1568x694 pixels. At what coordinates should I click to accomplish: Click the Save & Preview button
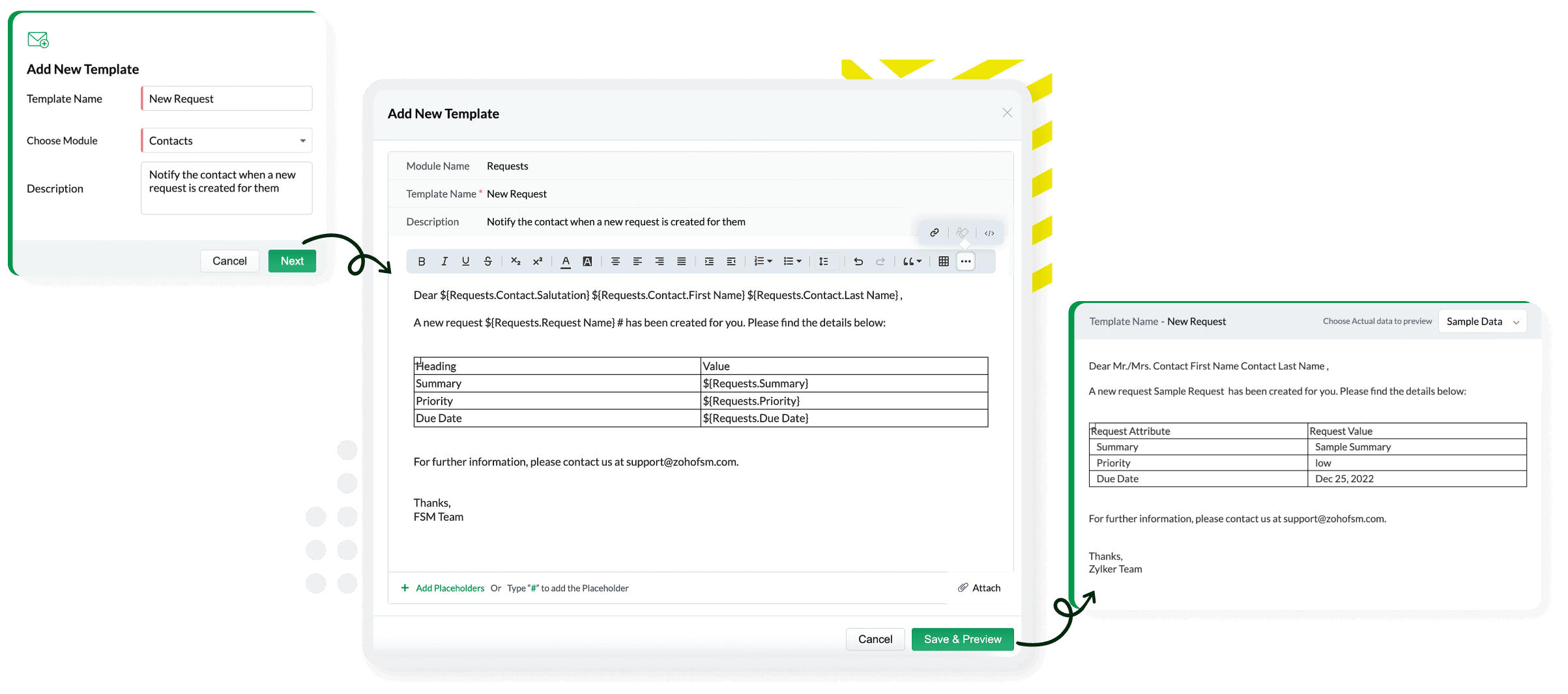pyautogui.click(x=963, y=639)
